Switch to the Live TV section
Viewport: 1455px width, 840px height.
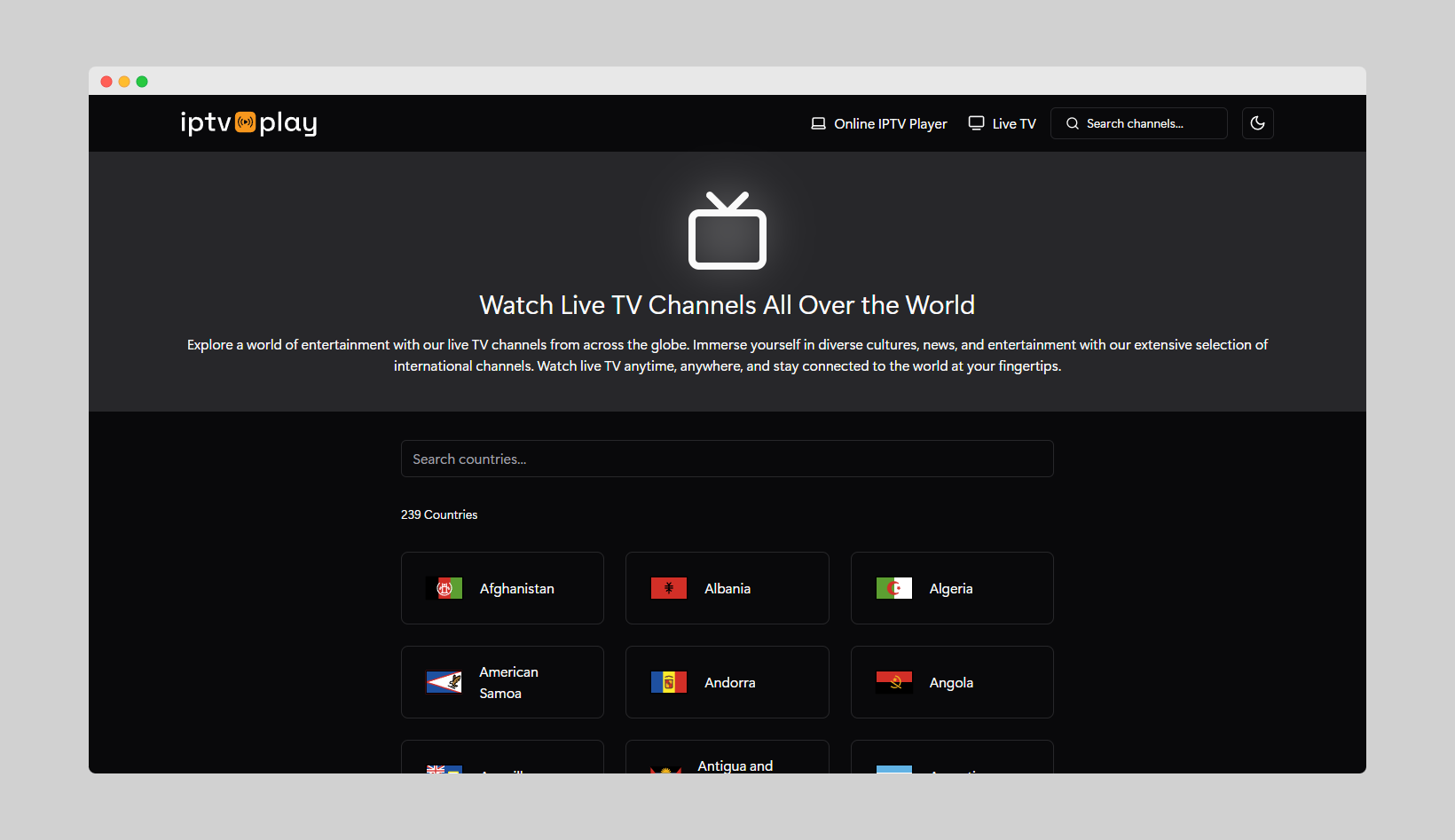(x=1013, y=123)
